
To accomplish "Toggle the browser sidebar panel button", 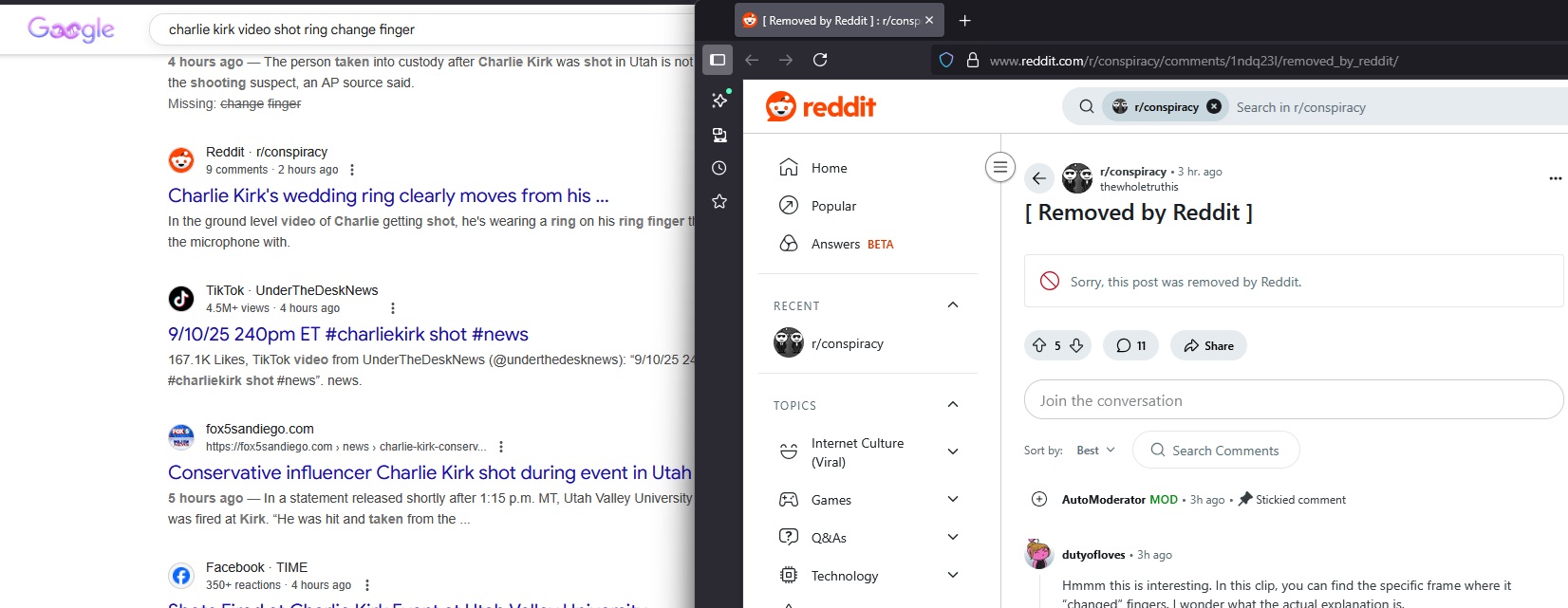I will pos(718,60).
